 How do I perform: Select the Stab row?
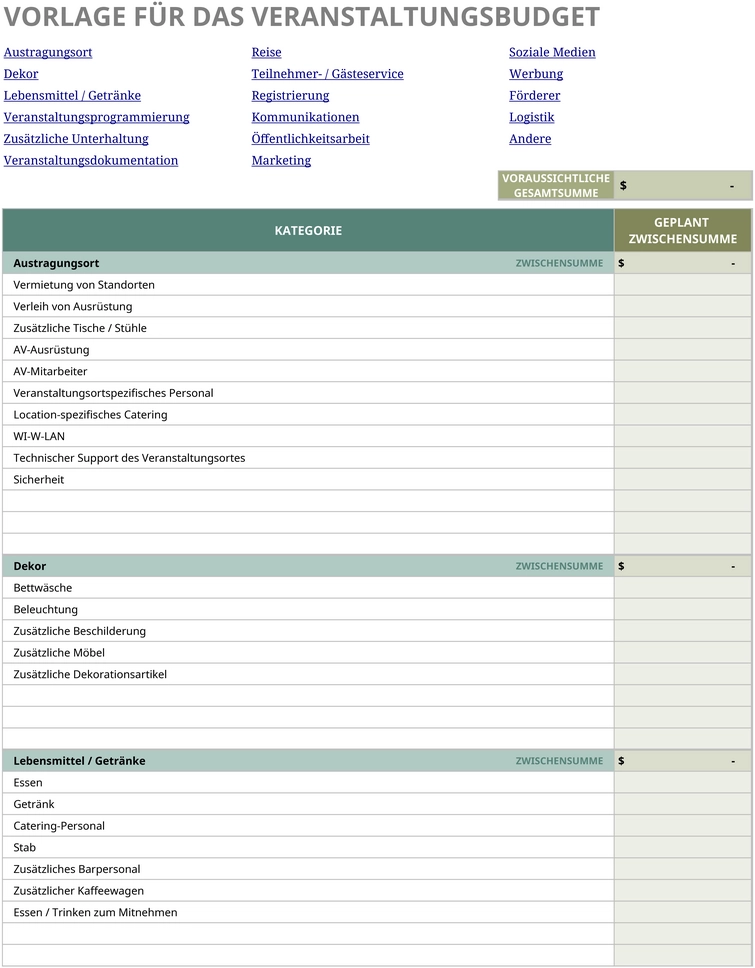coord(308,847)
